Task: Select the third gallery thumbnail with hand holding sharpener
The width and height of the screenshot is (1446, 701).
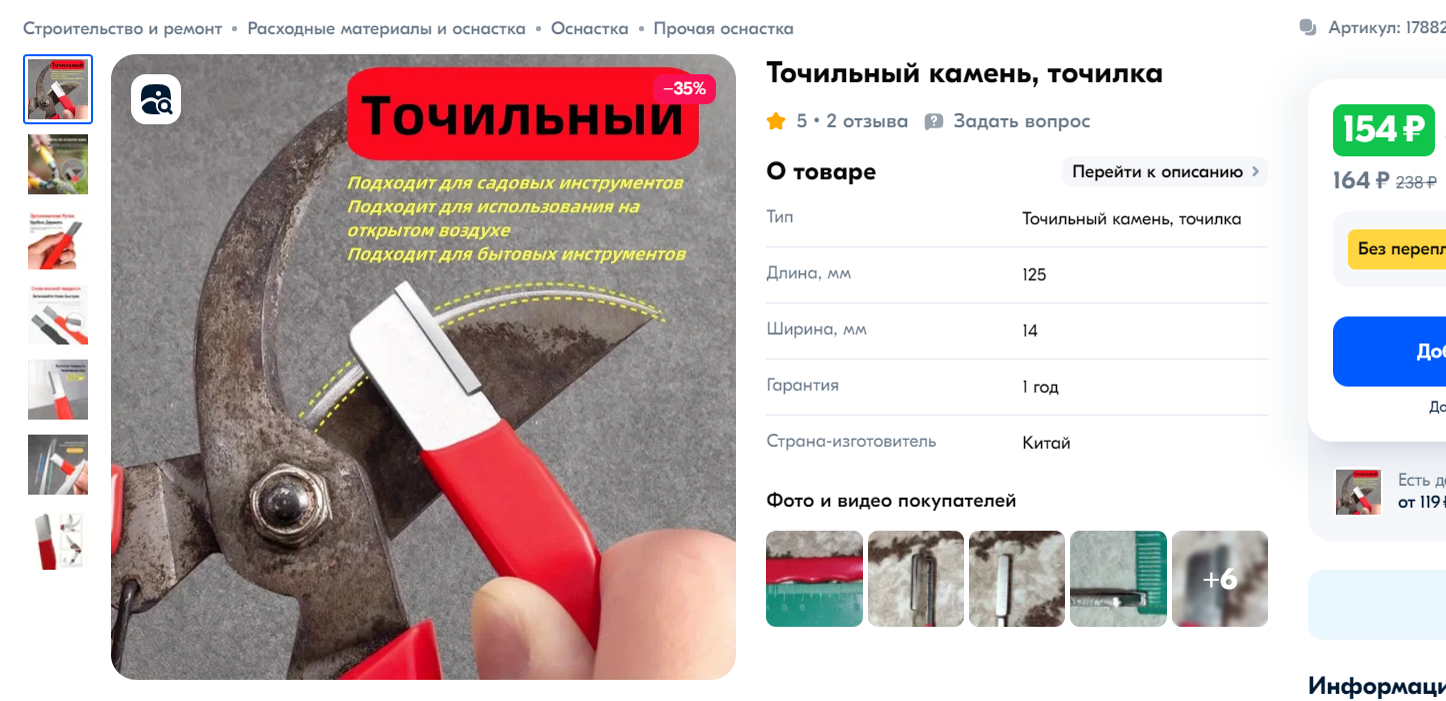Action: (x=58, y=239)
